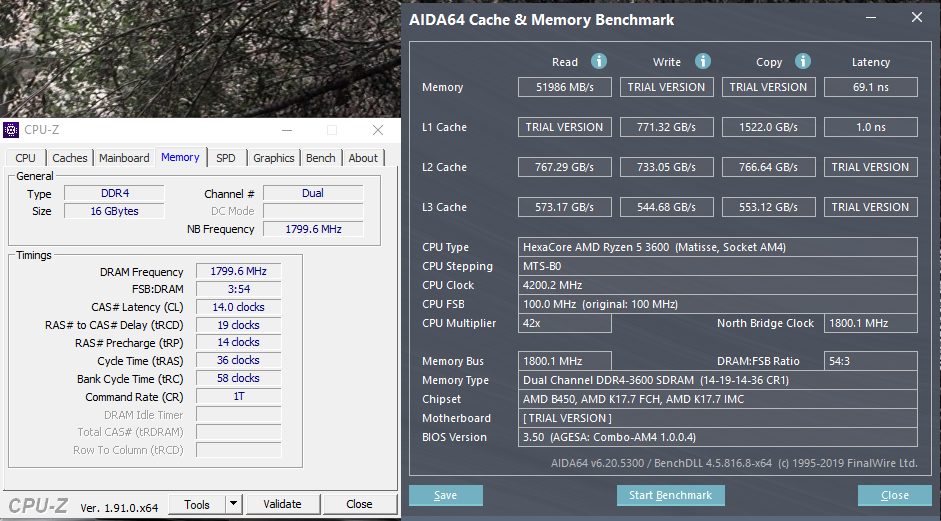Click the Memory Latency 69.1 ns field
Viewport: 941px width, 521px height.
tap(871, 87)
